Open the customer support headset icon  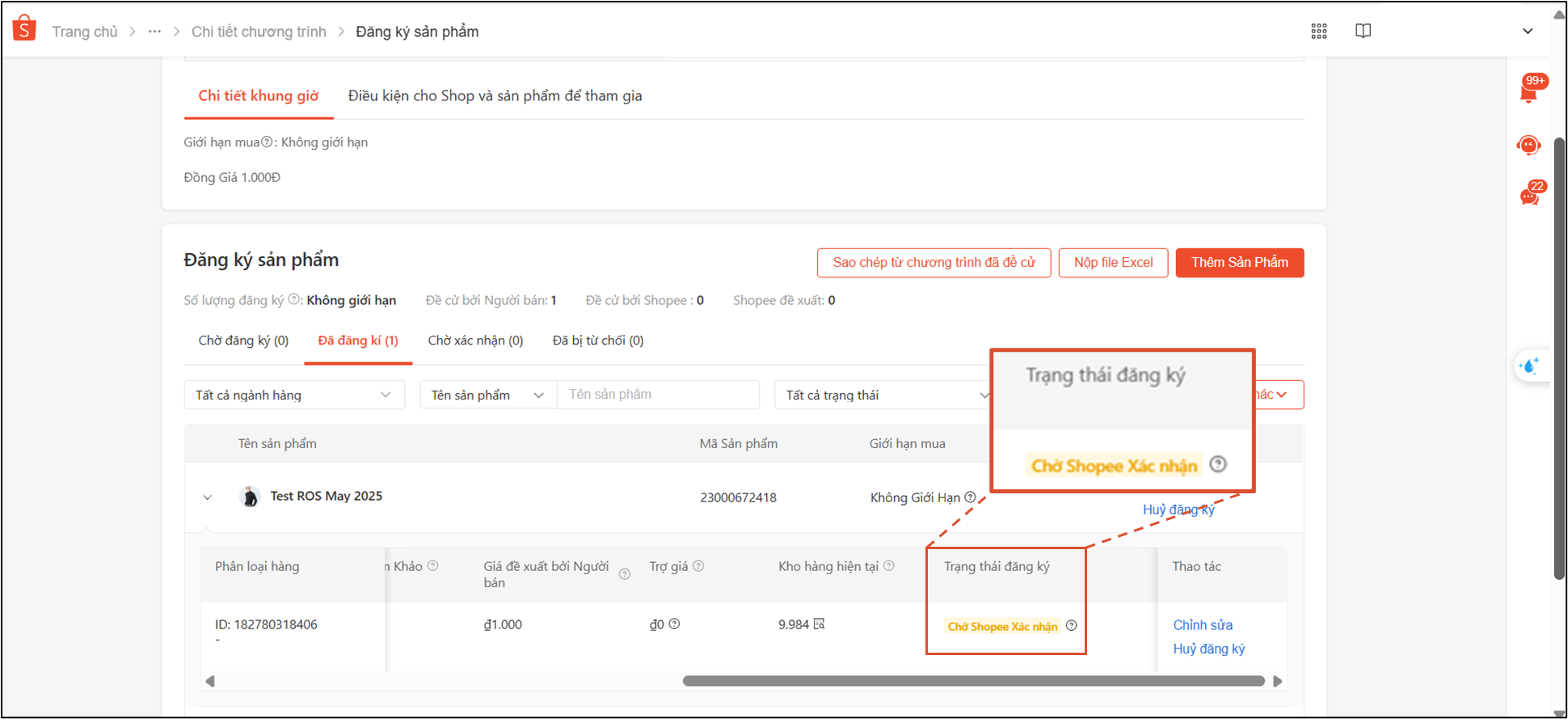click(x=1528, y=146)
